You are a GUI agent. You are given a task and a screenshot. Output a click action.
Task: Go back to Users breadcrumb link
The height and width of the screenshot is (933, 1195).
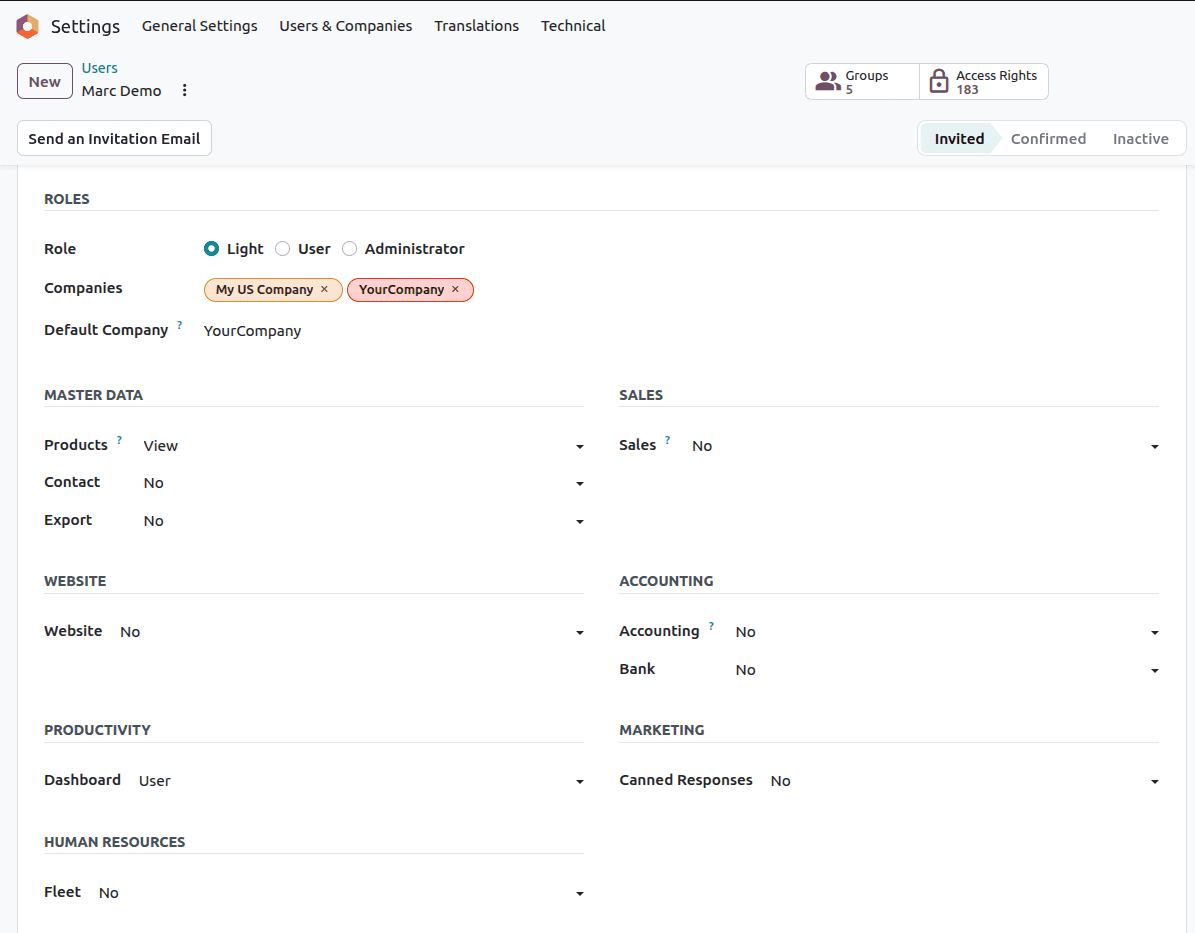coord(100,68)
